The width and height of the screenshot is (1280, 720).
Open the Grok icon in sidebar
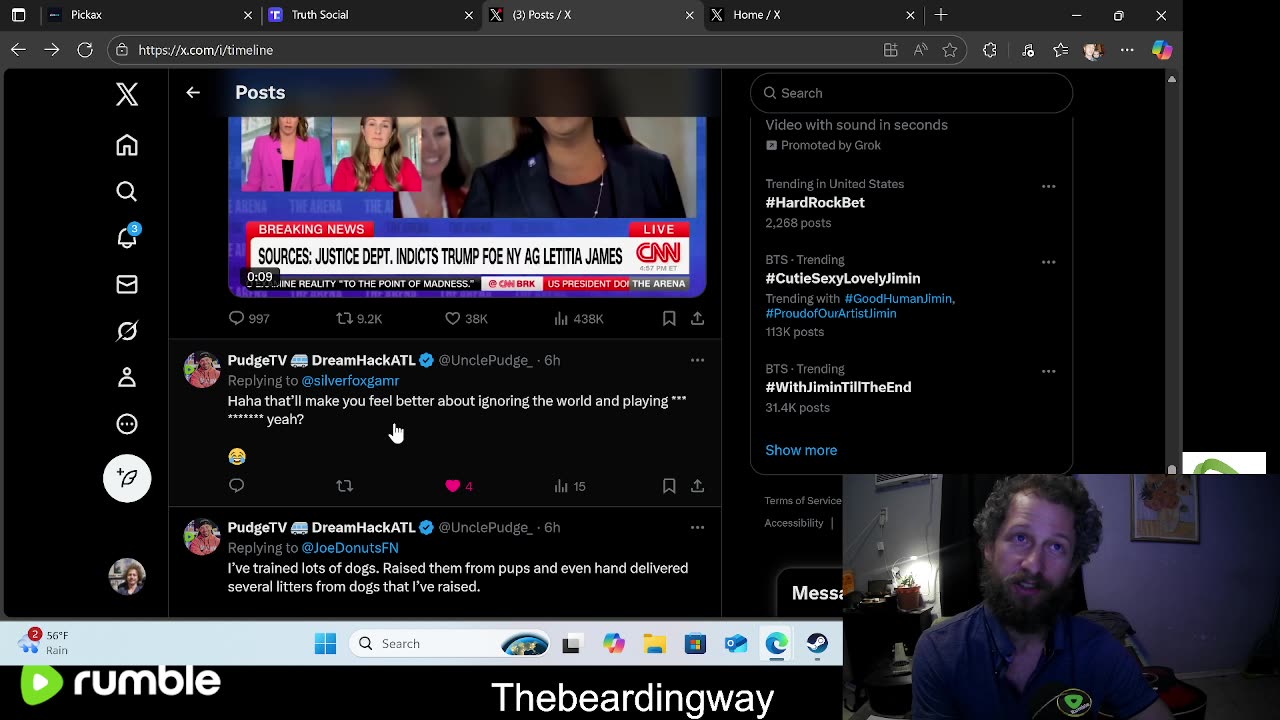pyautogui.click(x=127, y=331)
